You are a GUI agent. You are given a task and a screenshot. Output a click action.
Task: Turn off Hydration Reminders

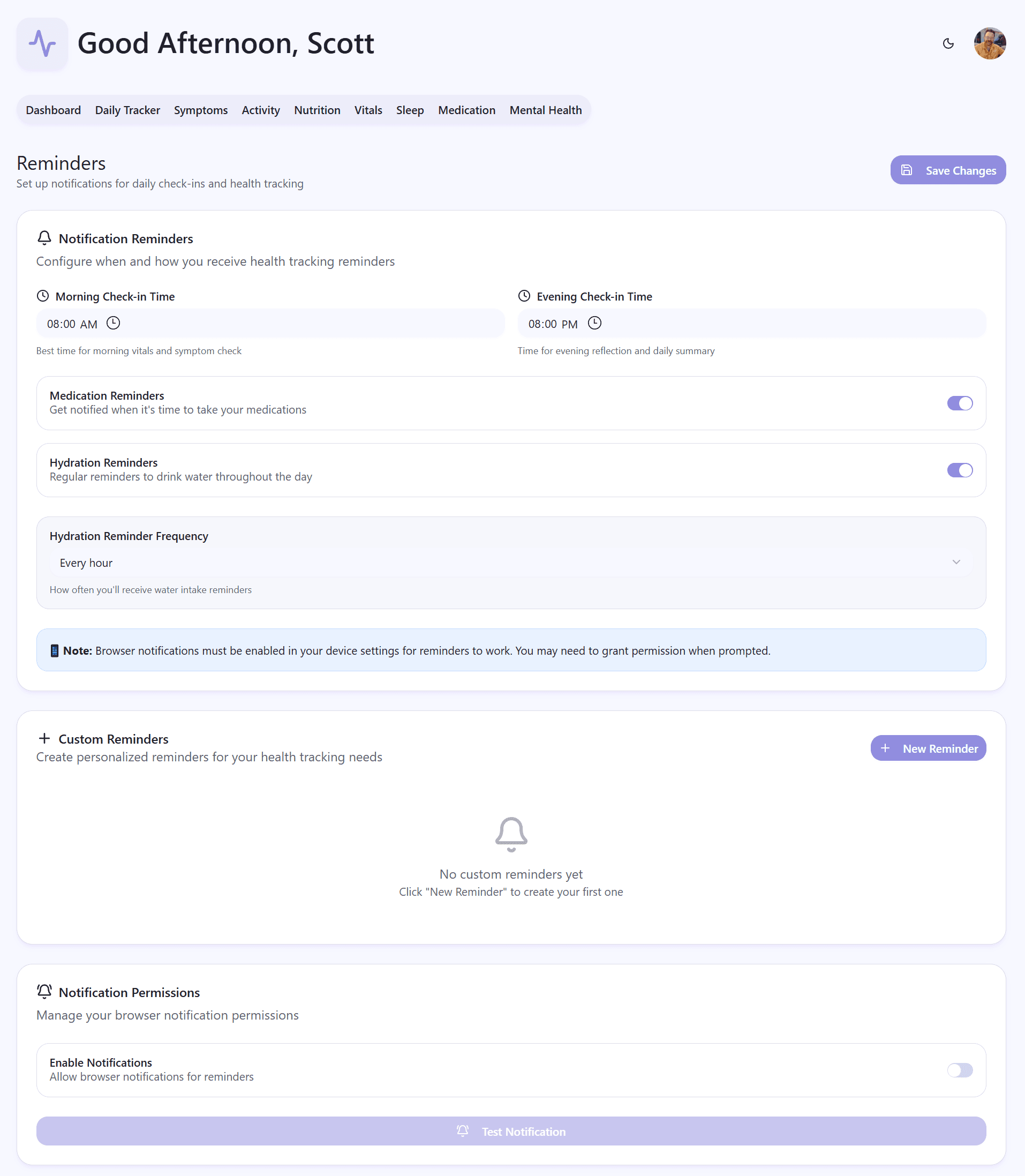click(960, 470)
